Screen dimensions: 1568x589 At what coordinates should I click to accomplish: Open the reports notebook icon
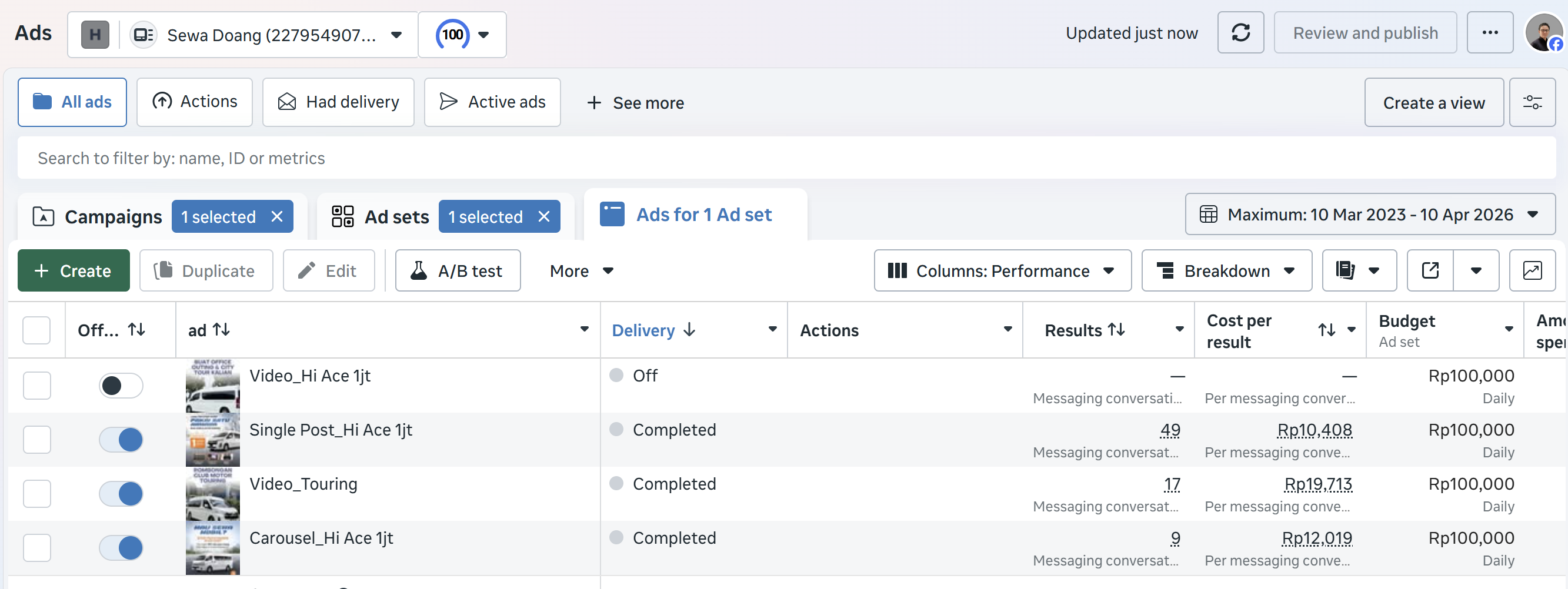coord(1345,270)
